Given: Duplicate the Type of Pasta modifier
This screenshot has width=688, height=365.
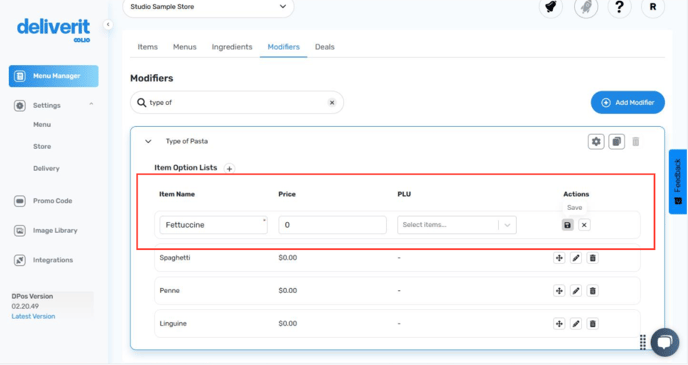Looking at the screenshot, I should click(616, 142).
